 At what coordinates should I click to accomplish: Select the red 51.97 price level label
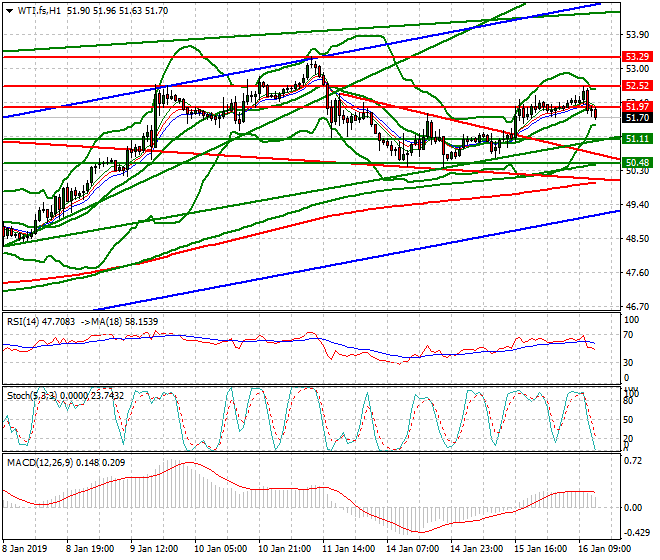point(637,107)
